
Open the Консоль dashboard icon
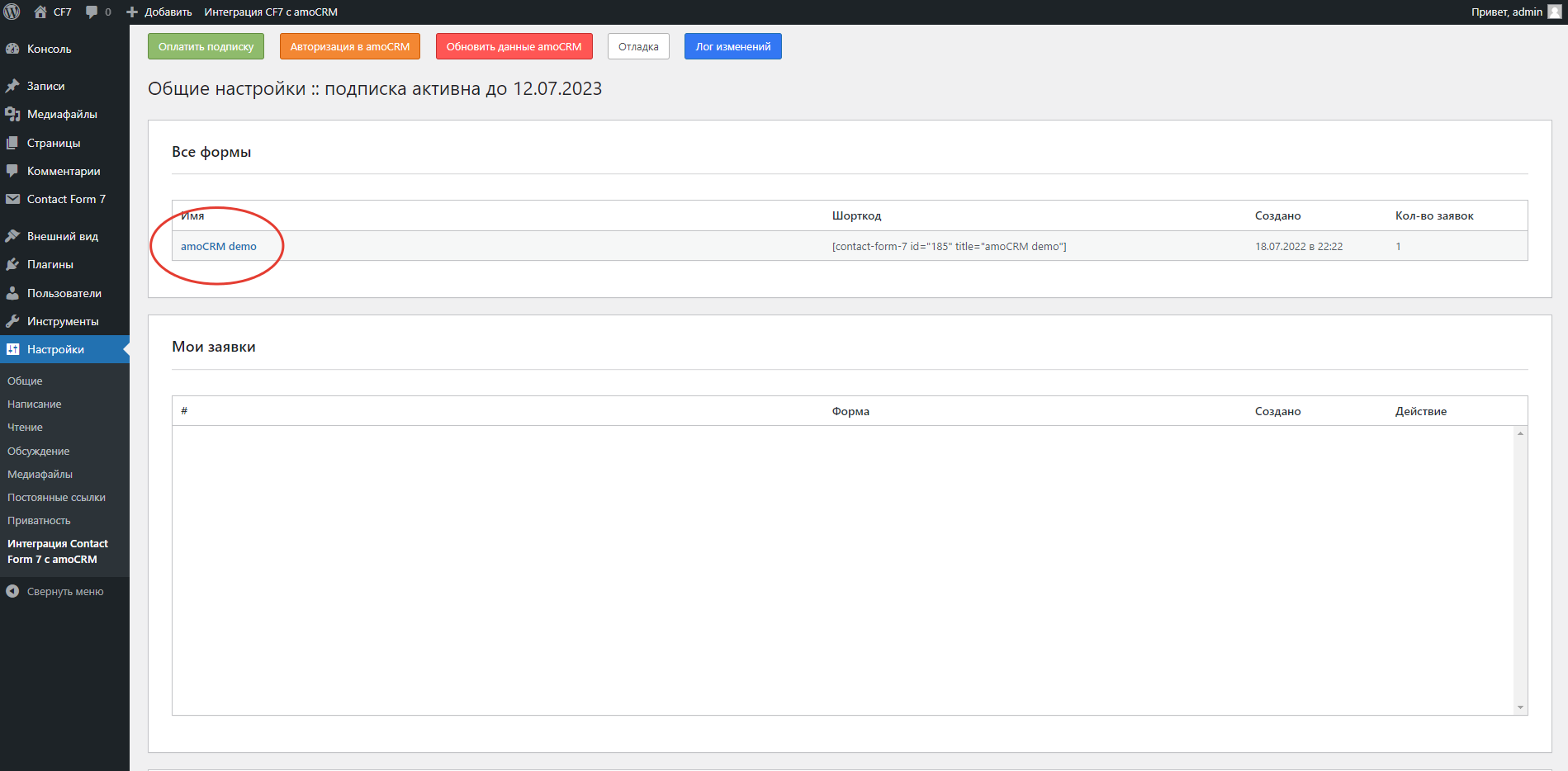[12, 49]
